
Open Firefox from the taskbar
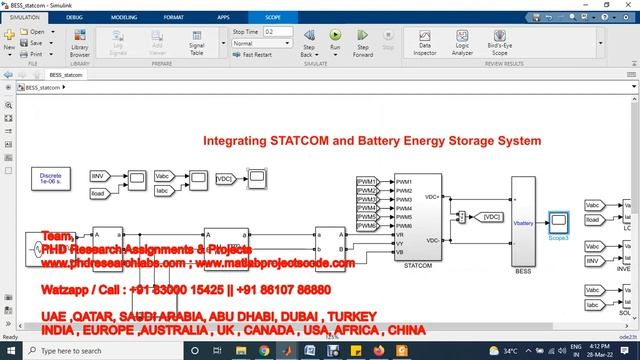pyautogui.click(x=379, y=351)
